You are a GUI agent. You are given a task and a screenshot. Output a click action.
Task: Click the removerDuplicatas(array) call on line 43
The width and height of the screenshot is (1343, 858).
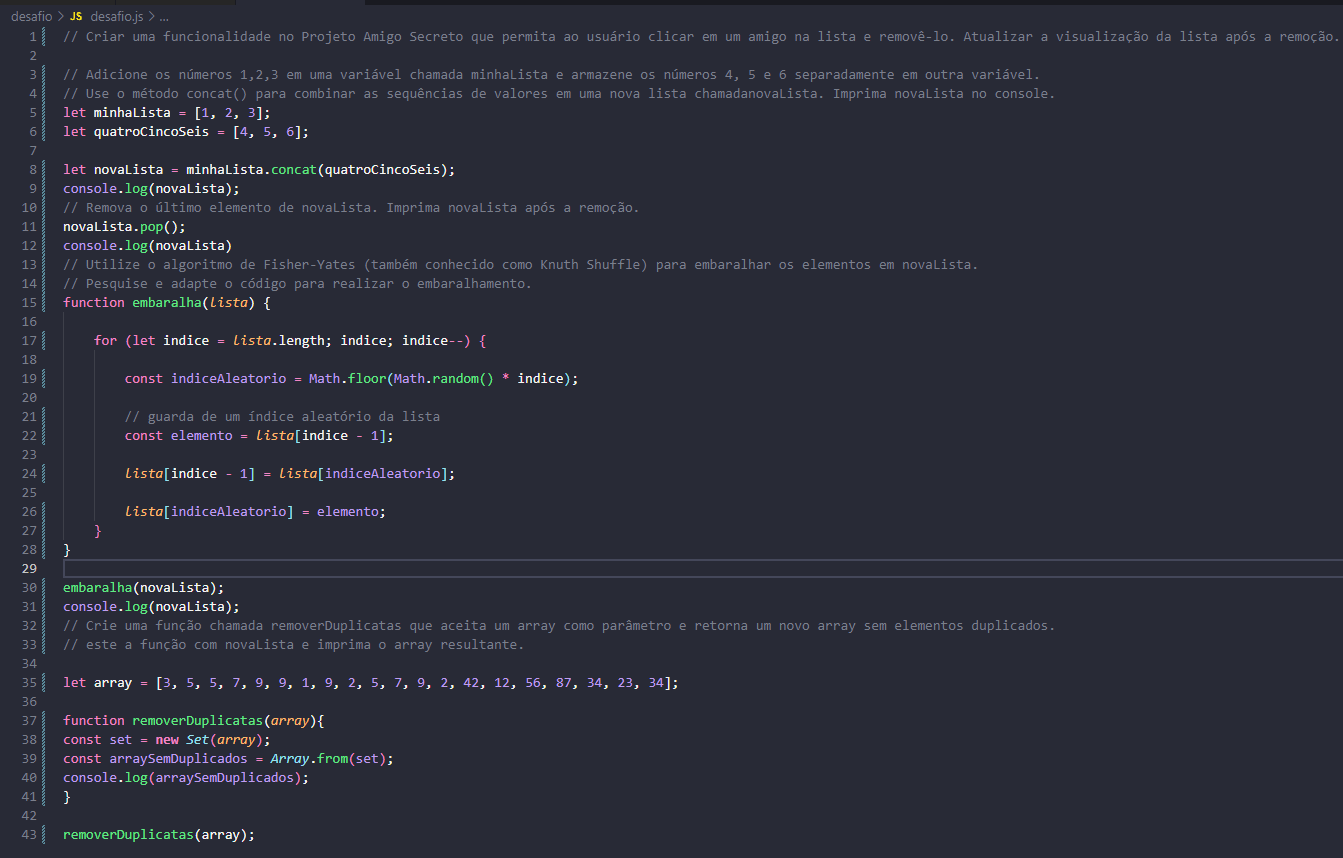pyautogui.click(x=159, y=834)
